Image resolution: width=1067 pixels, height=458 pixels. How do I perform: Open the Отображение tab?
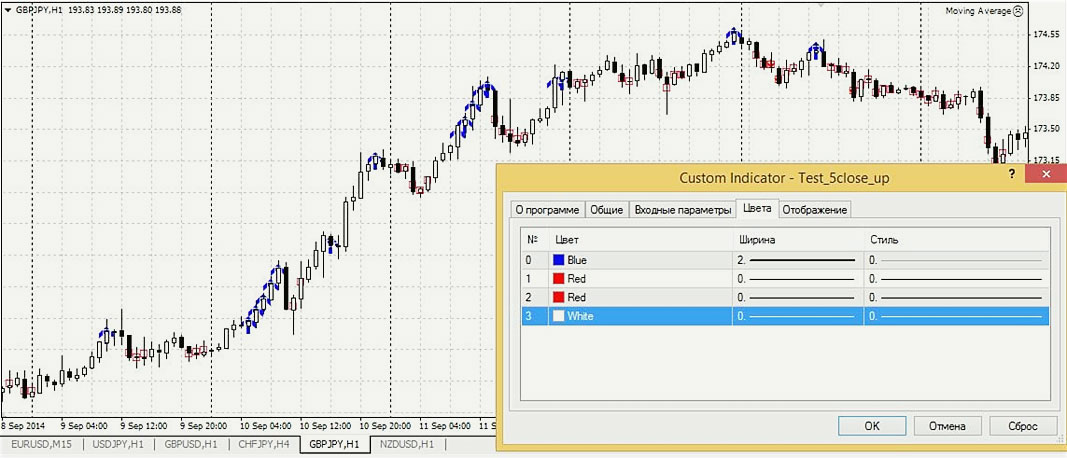coord(815,209)
